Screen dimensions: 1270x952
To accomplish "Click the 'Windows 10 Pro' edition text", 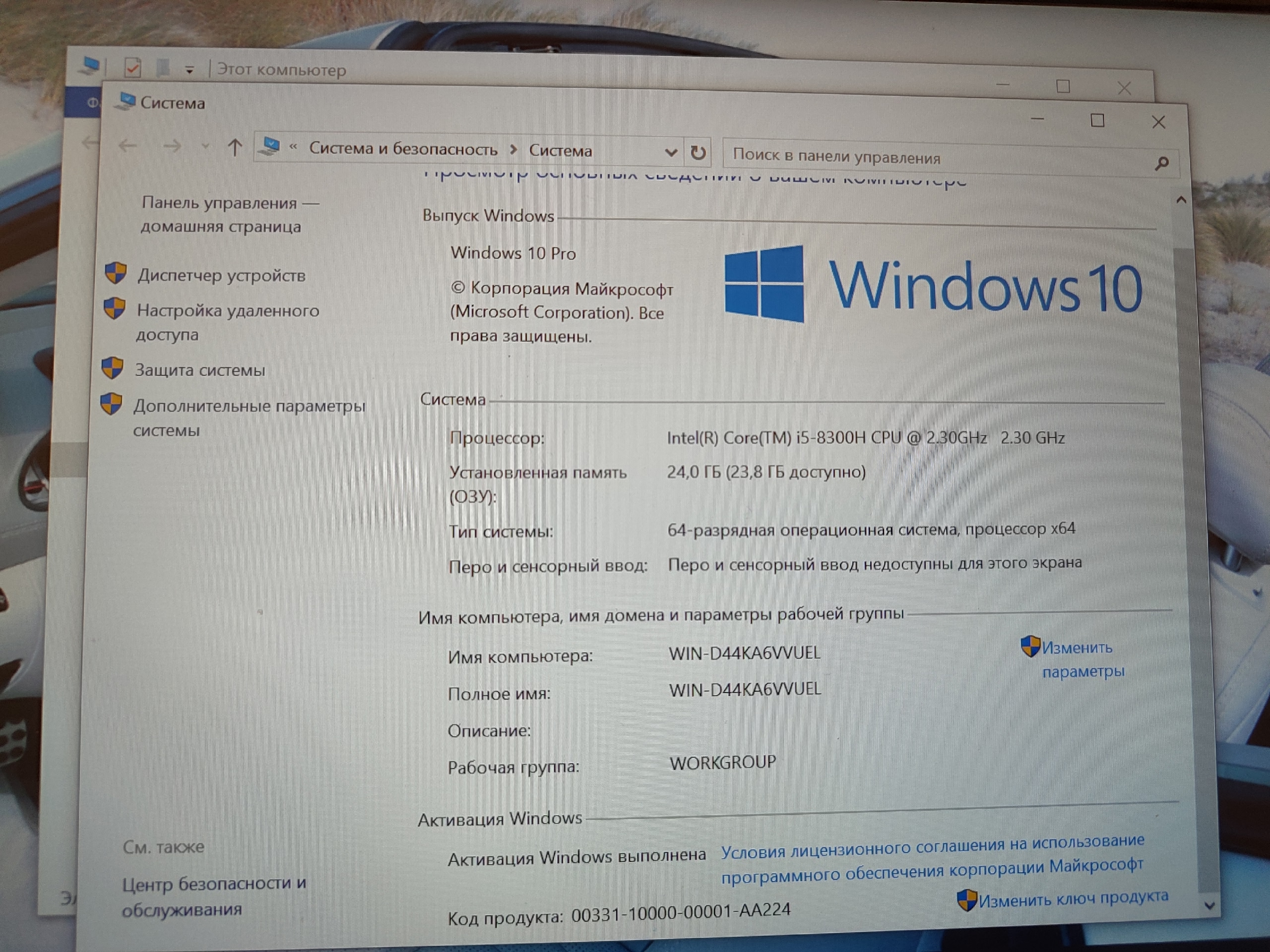I will pos(512,253).
